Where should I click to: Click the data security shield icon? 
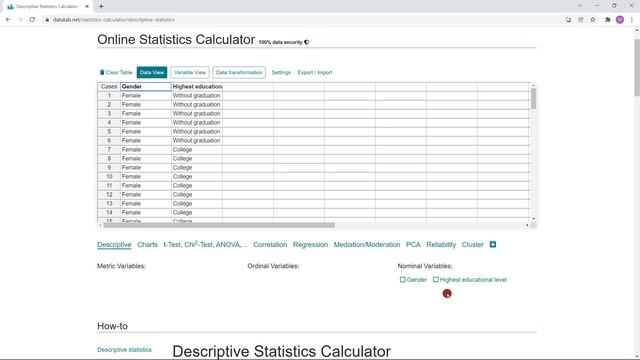(307, 42)
